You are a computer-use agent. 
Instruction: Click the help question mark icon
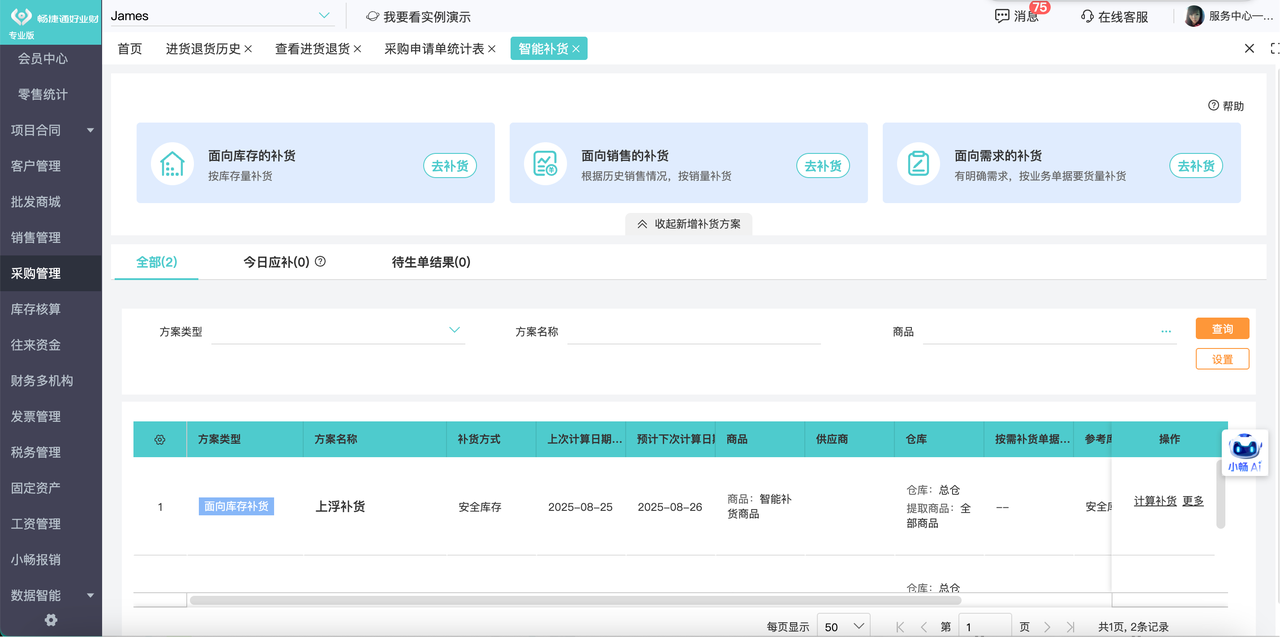tap(1213, 105)
